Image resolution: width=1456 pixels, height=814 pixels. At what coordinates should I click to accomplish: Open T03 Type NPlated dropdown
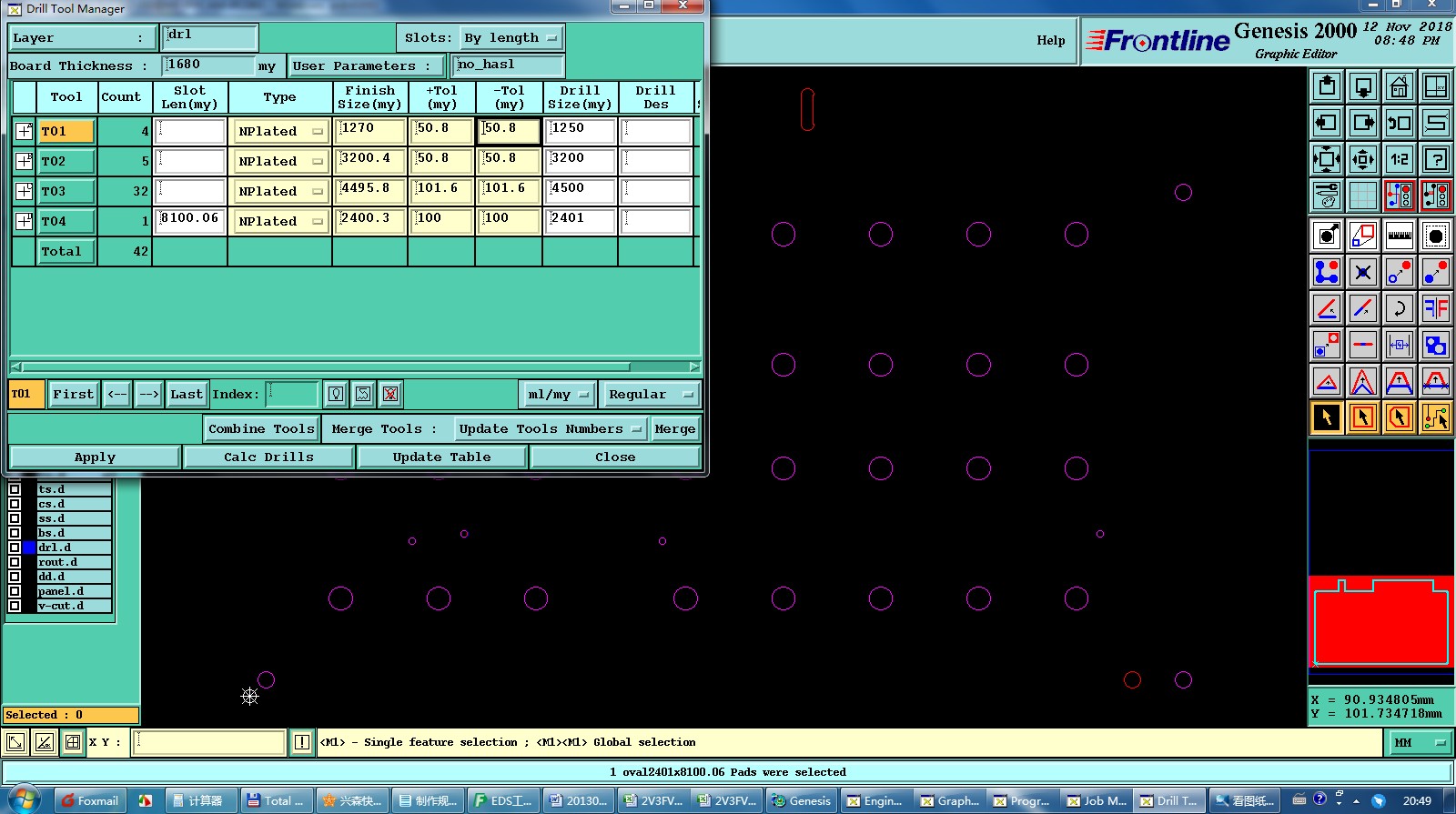[x=280, y=191]
